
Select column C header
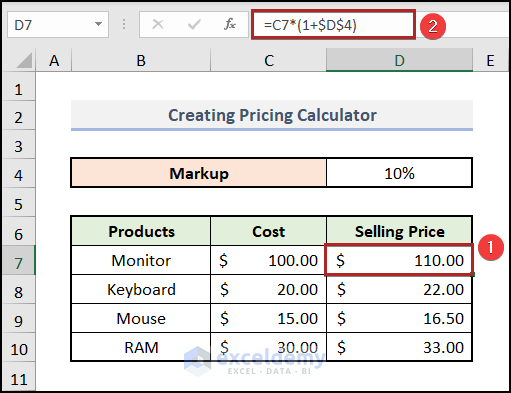coord(269,60)
